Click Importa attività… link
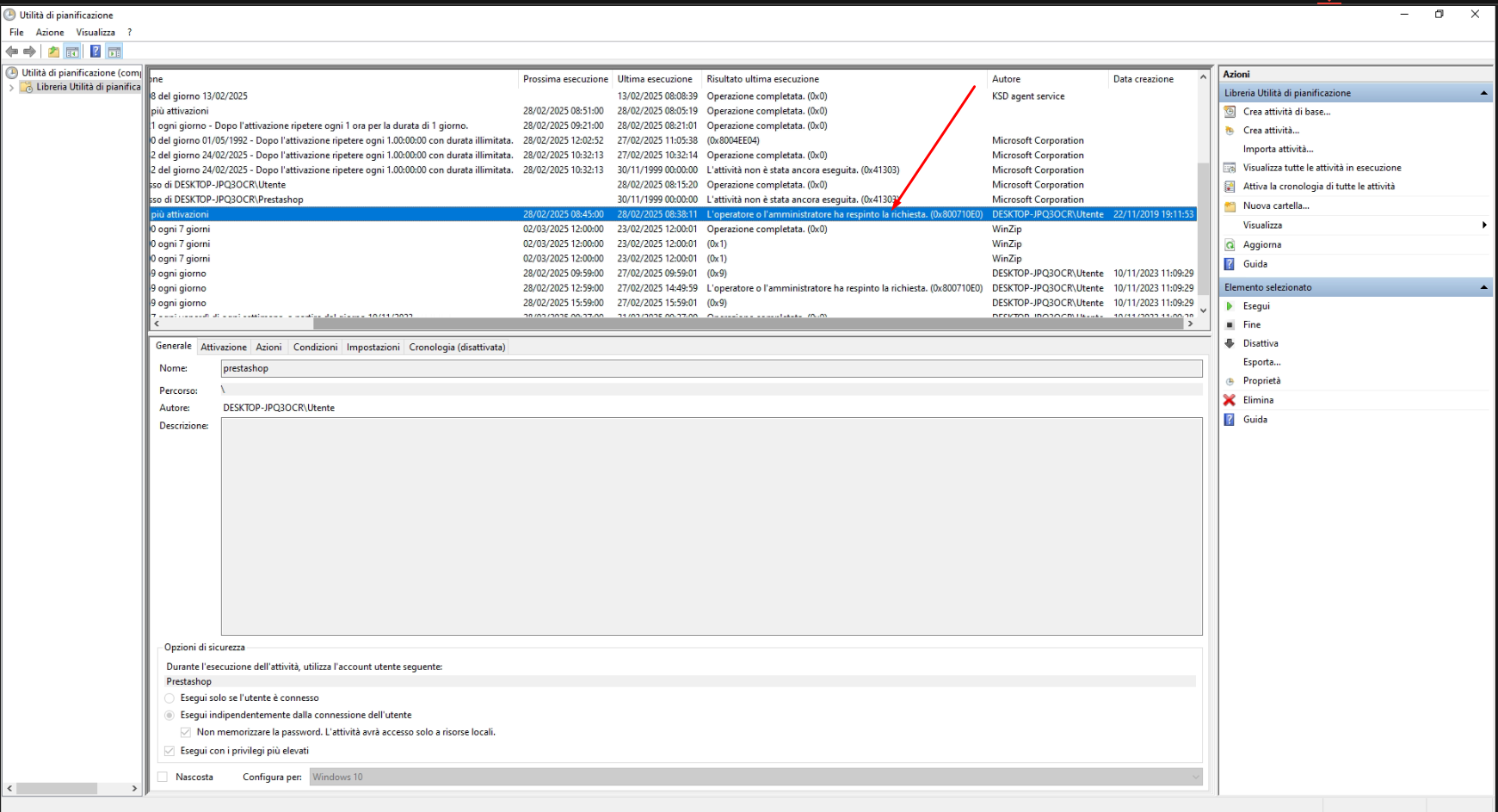The image size is (1498, 812). pos(1278,149)
